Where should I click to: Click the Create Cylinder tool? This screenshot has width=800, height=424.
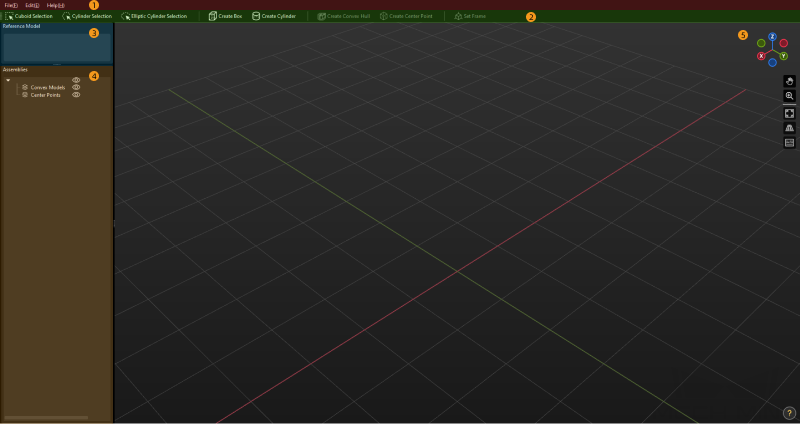pyautogui.click(x=274, y=16)
